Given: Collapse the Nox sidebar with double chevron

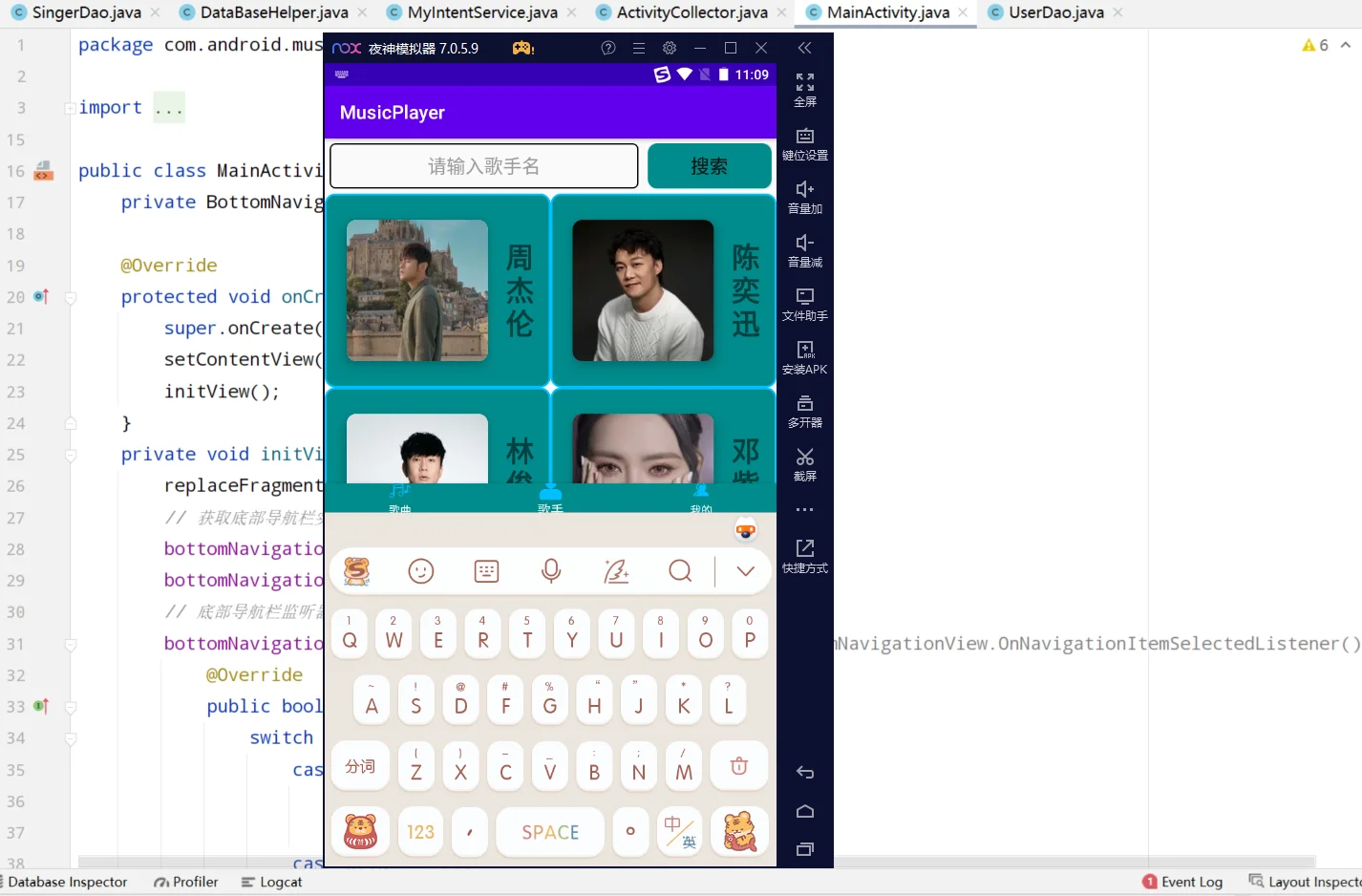Looking at the screenshot, I should (x=805, y=48).
